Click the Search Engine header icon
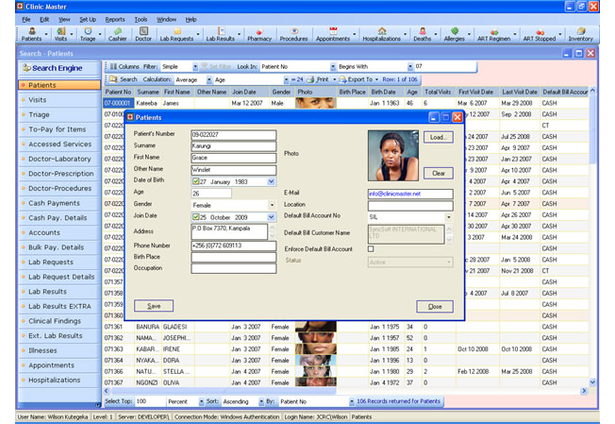The height and width of the screenshot is (424, 615). [27, 68]
